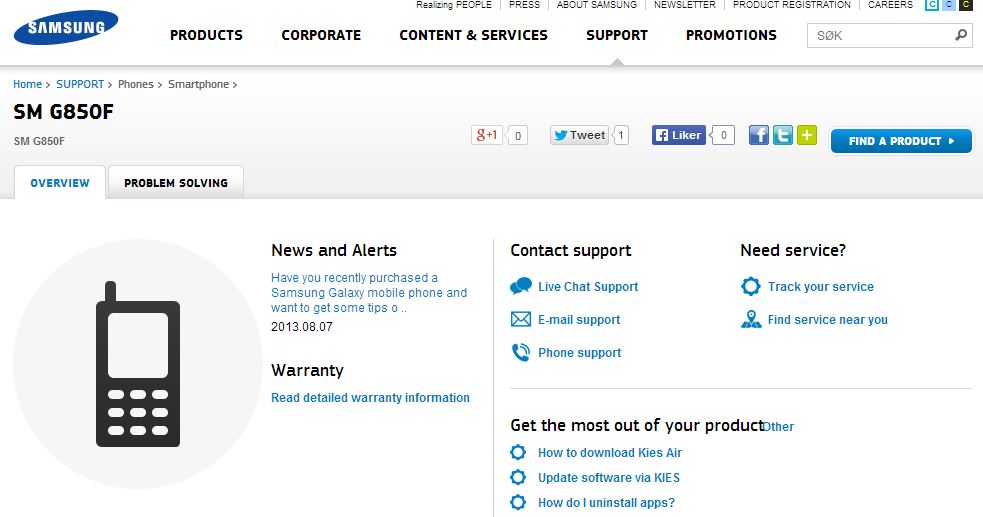Switch to the PROBLEM SOLVING tab
Screen dimensions: 983x517
click(x=176, y=183)
